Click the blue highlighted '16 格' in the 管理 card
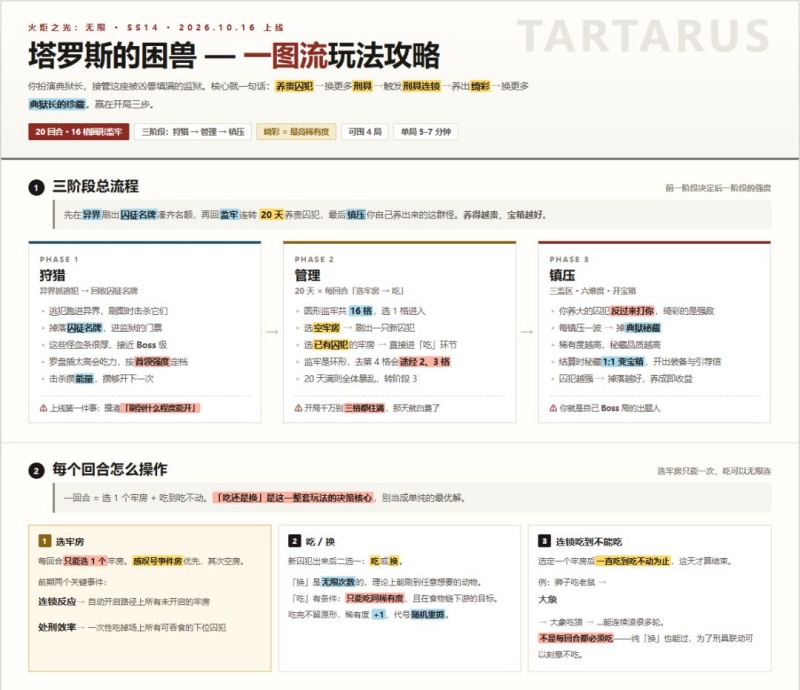800x690 pixels. tap(362, 311)
